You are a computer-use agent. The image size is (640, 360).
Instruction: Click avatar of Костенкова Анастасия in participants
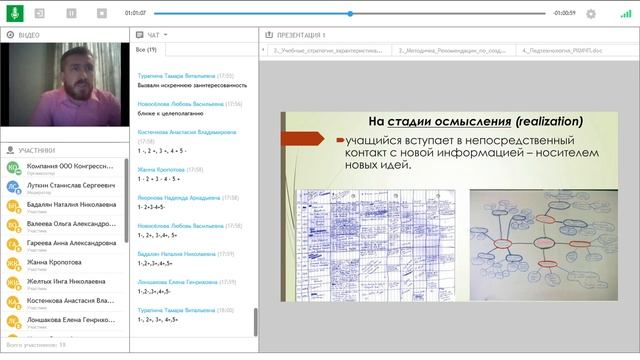(x=13, y=302)
